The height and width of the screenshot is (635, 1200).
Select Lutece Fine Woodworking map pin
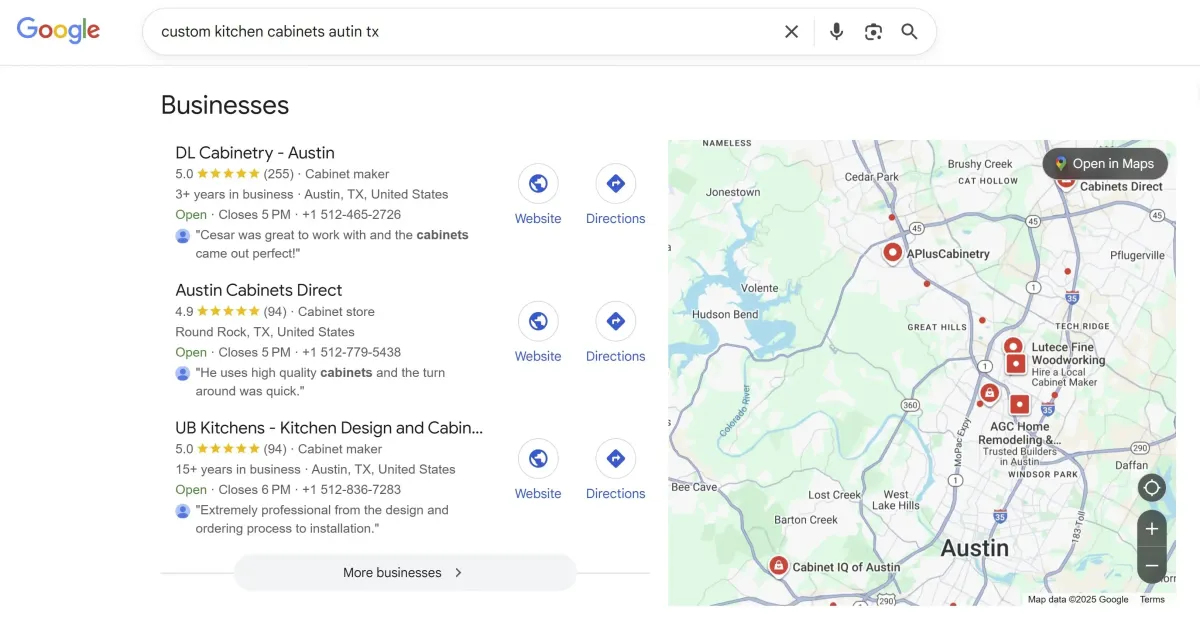point(1013,347)
